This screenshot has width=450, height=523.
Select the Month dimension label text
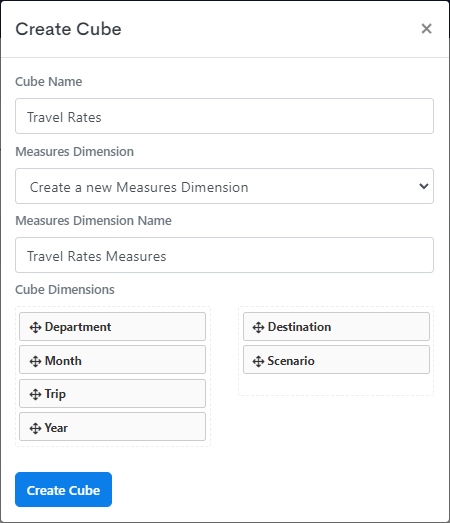63,361
